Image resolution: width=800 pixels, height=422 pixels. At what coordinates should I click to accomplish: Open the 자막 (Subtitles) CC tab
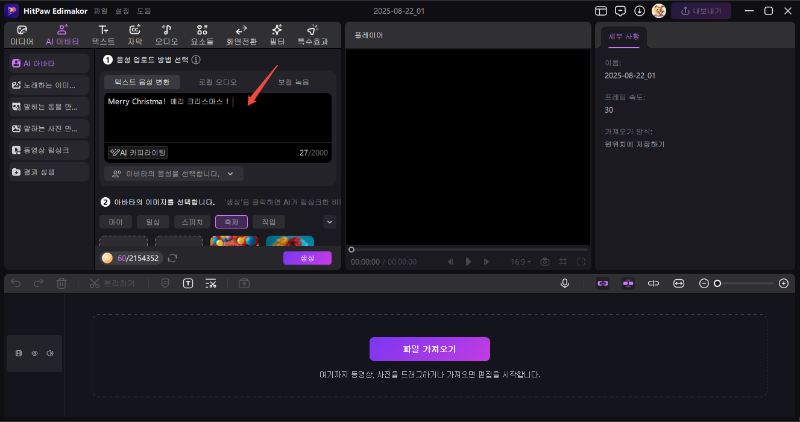(x=135, y=35)
